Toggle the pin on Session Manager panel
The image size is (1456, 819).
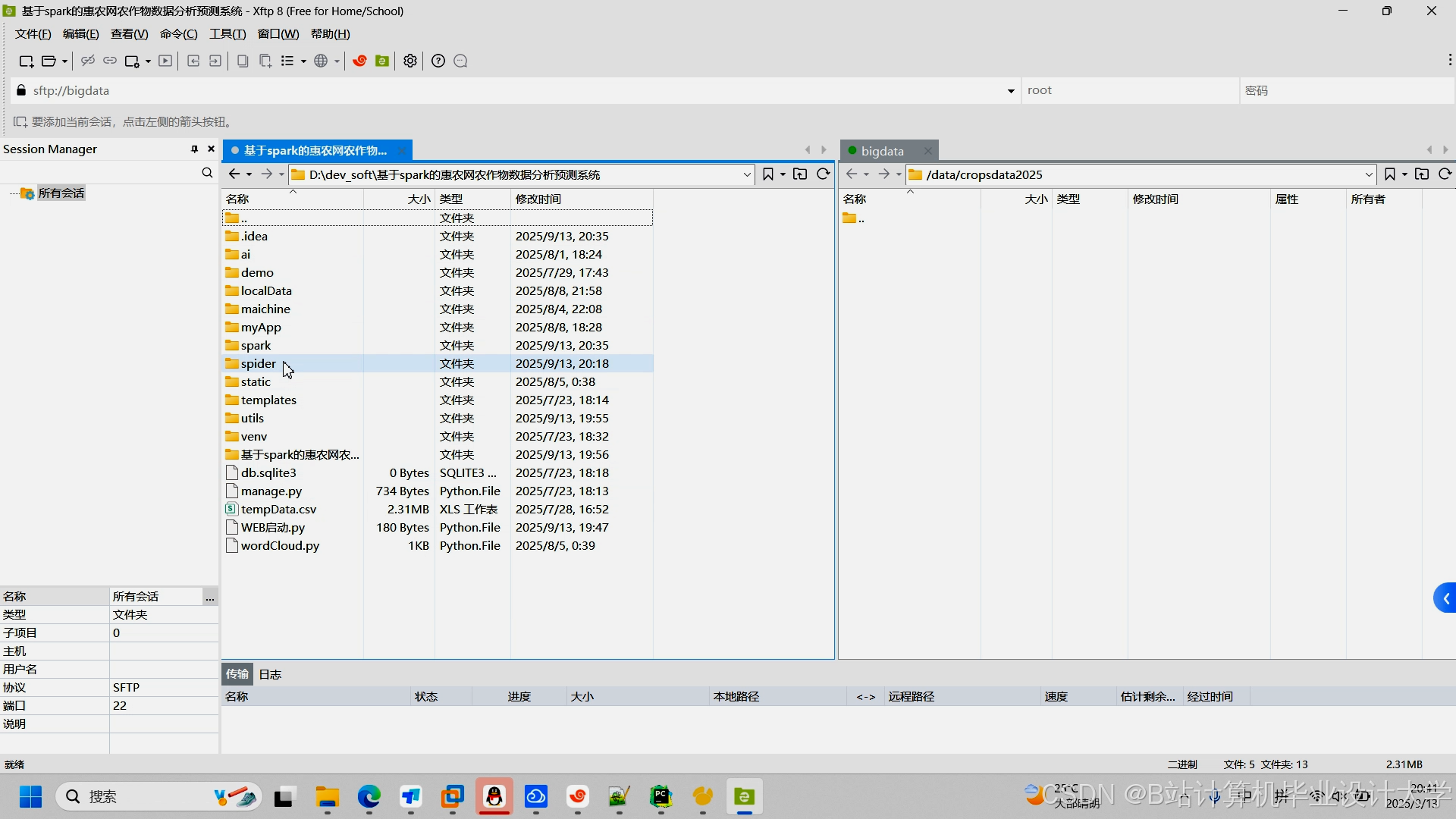[x=194, y=149]
